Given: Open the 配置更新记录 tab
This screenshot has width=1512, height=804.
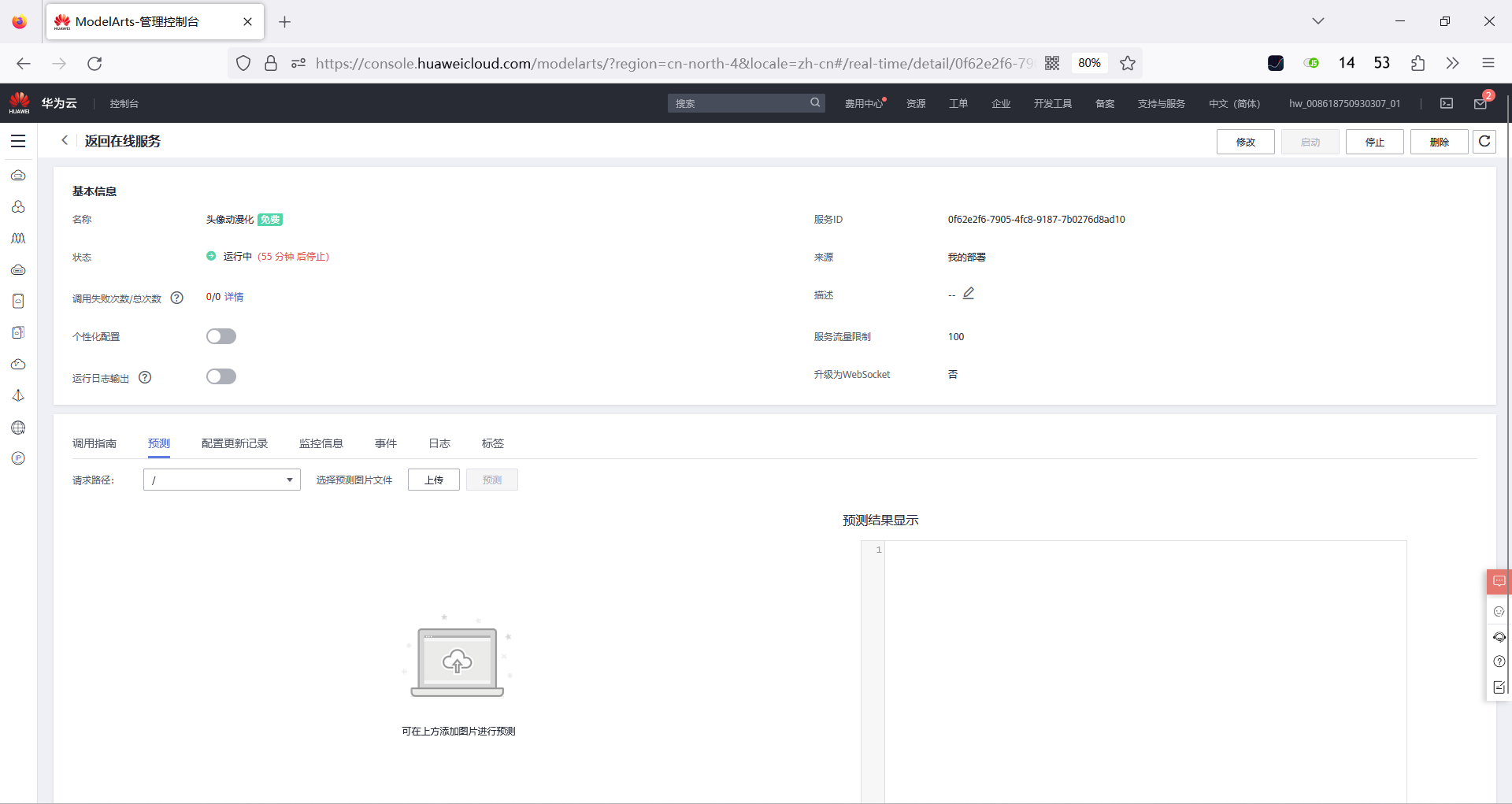Looking at the screenshot, I should (x=235, y=443).
